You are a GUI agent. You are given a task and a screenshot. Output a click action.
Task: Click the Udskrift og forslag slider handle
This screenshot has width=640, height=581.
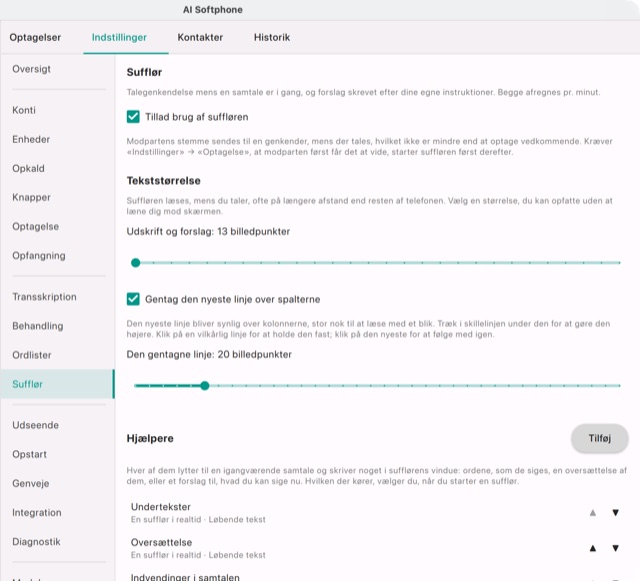click(136, 263)
